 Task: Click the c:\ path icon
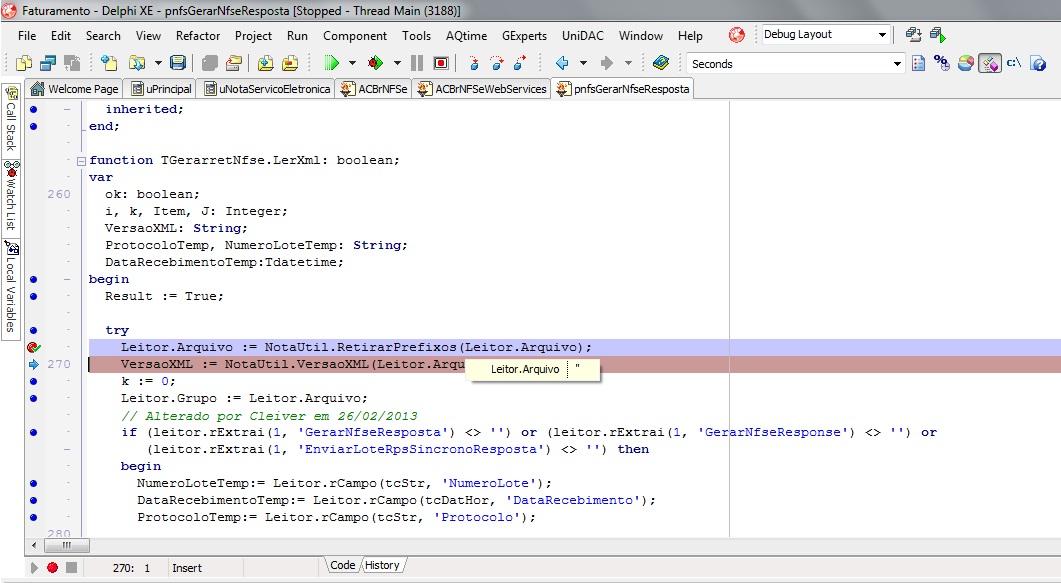[1013, 63]
